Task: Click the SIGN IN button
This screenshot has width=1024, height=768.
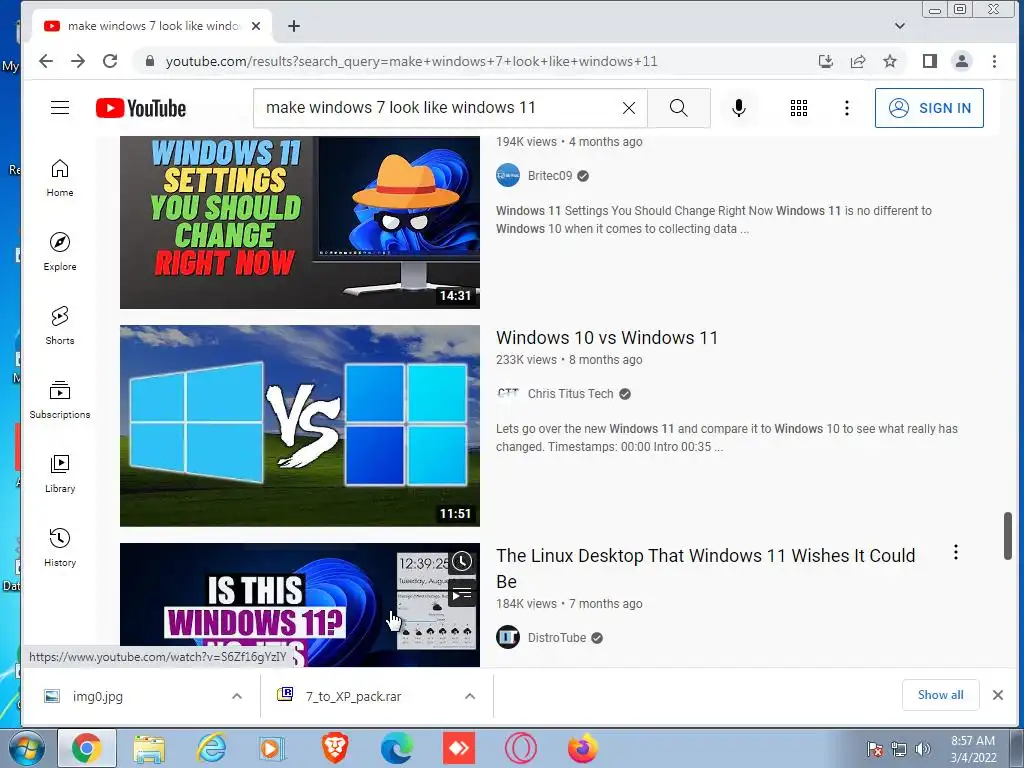Action: 929,108
